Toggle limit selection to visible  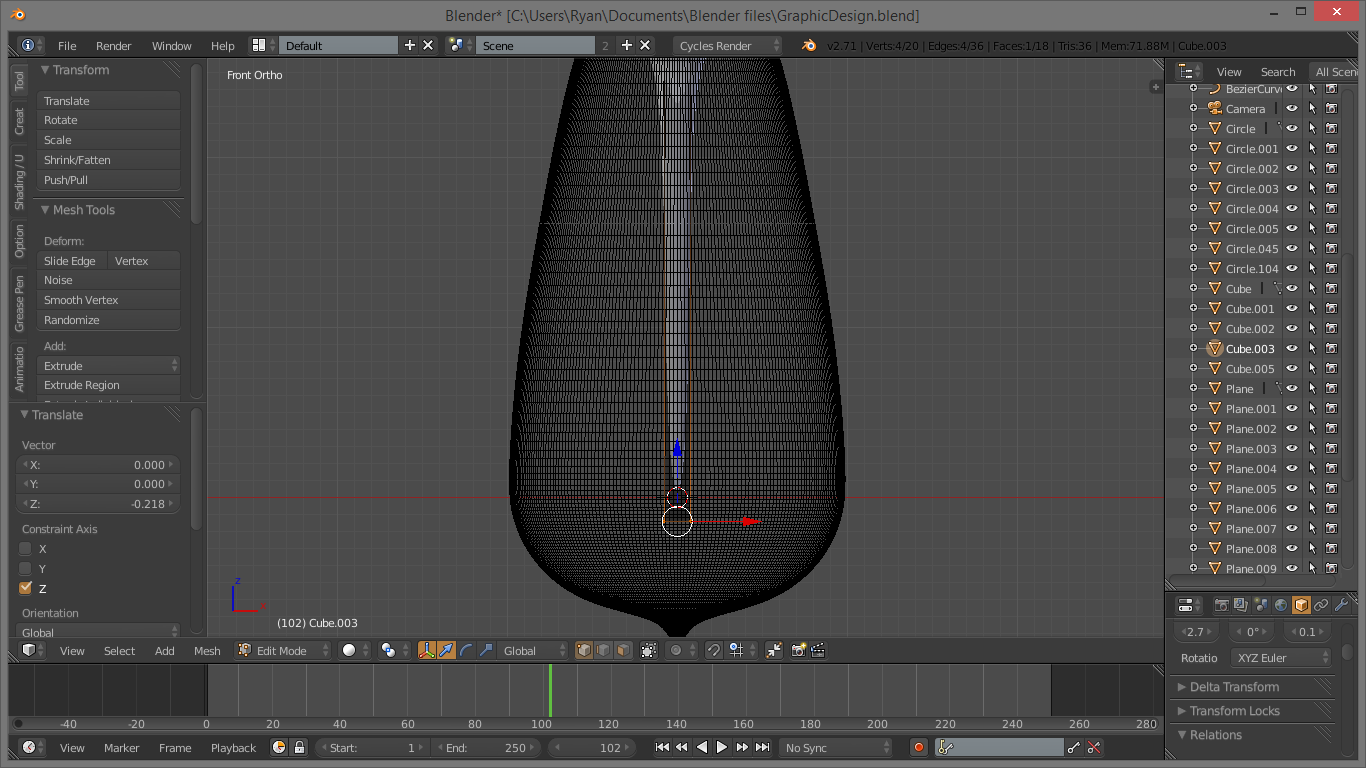(x=649, y=650)
